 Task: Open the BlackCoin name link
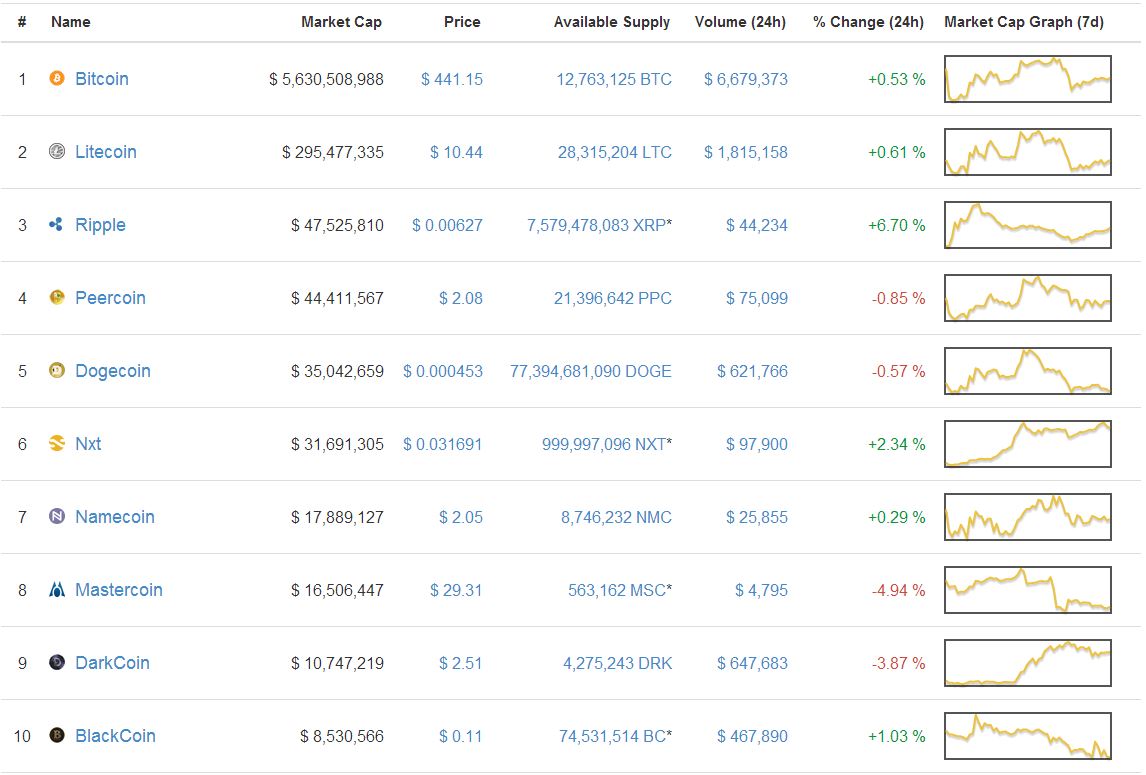115,736
